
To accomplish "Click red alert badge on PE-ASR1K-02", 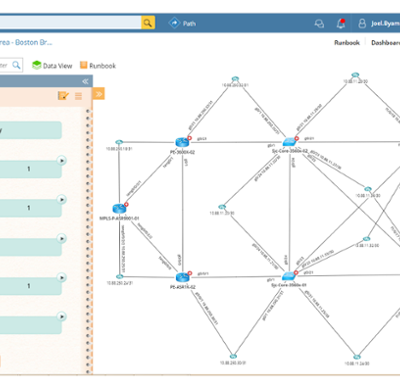I will [190, 273].
